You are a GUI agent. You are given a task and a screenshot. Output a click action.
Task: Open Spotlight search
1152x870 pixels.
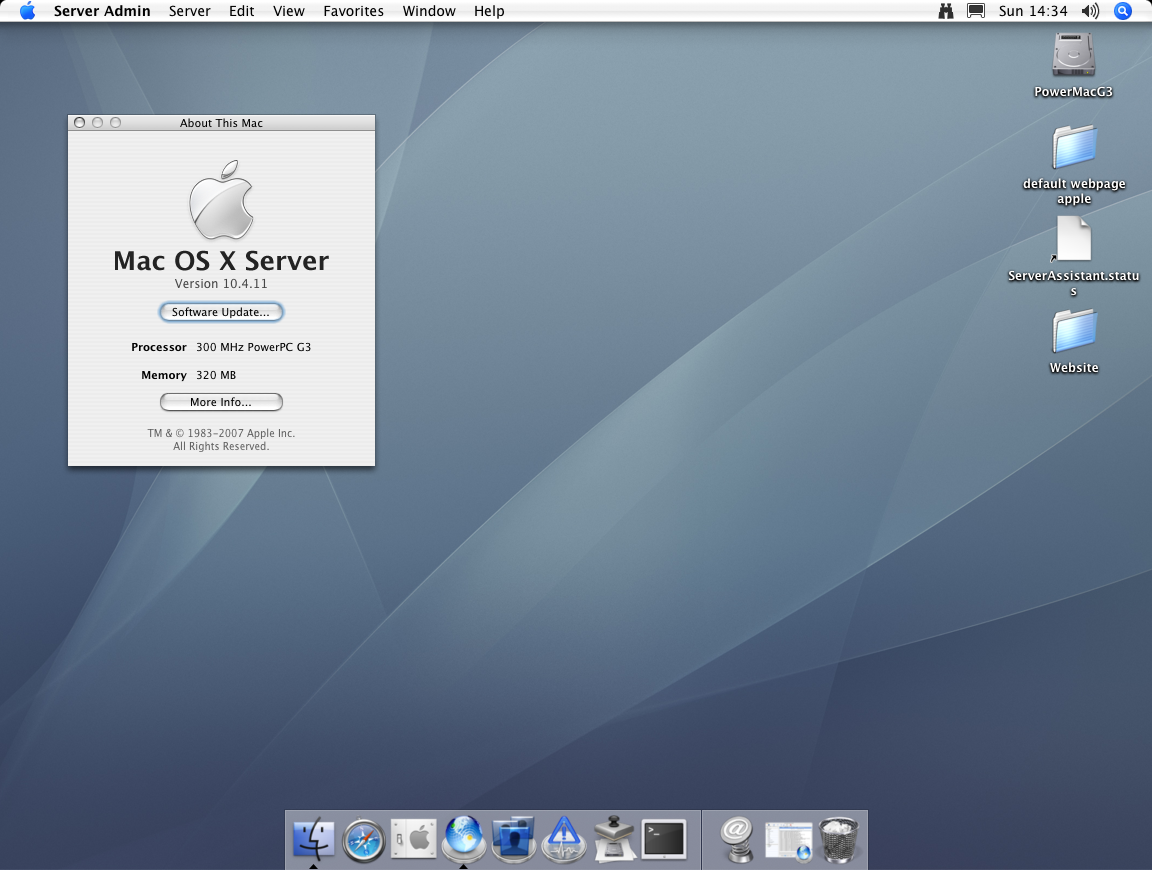1123,11
